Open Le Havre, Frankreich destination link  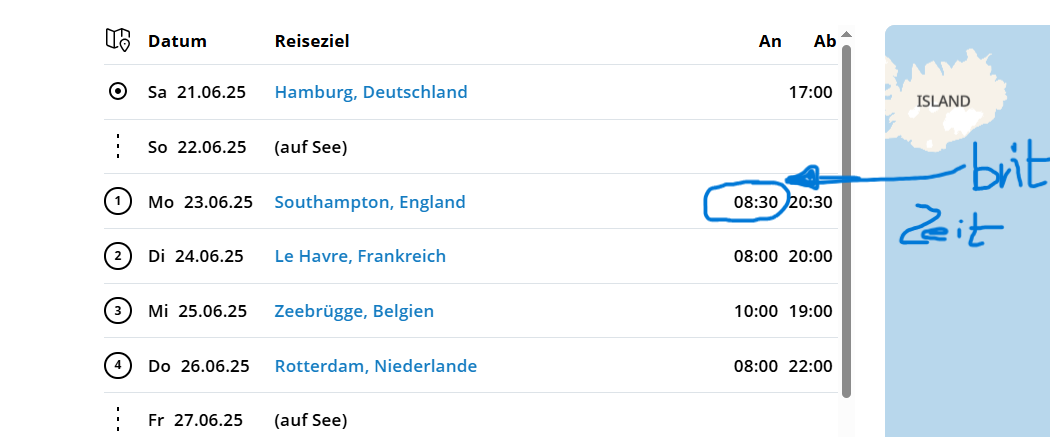[360, 256]
